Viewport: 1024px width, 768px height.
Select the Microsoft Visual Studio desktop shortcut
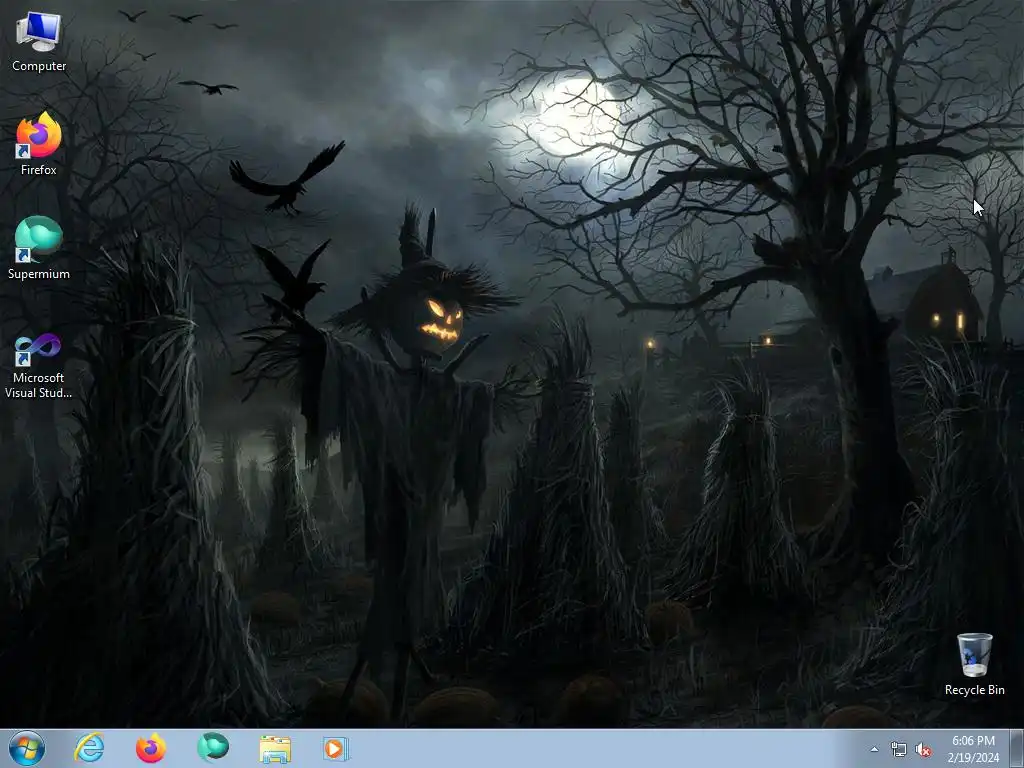[39, 366]
